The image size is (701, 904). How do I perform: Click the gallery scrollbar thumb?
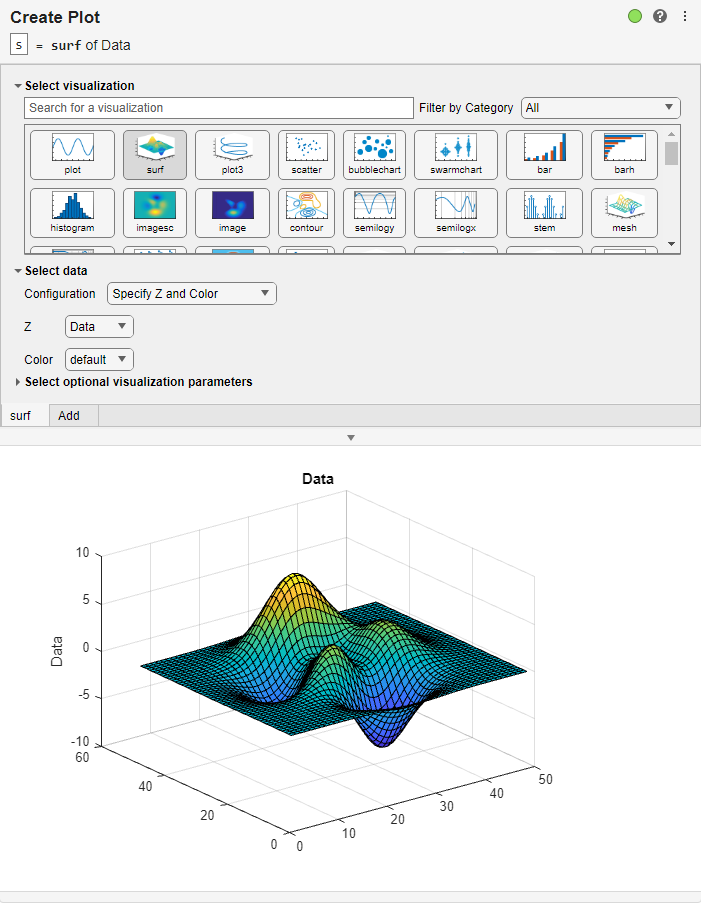671,153
